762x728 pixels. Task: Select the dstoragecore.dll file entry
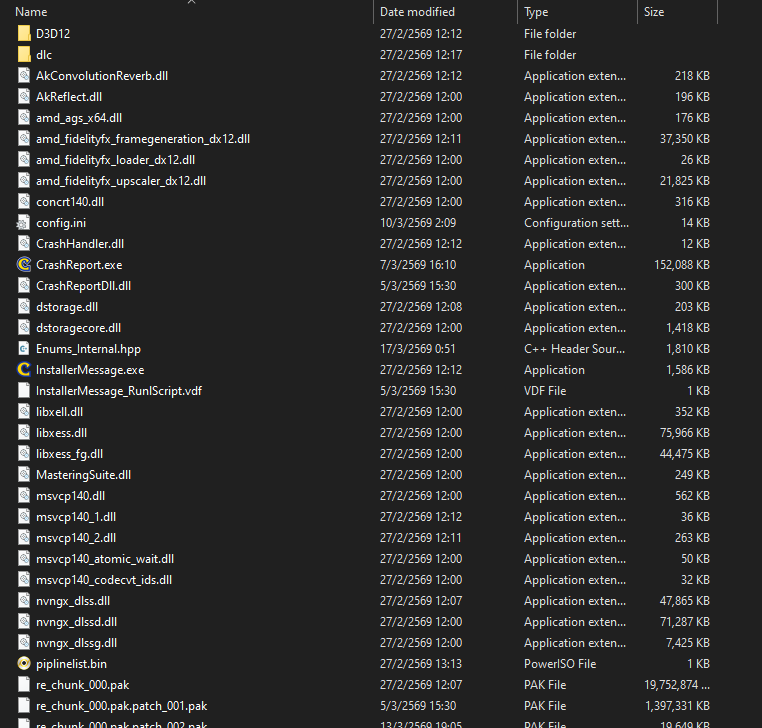point(78,328)
